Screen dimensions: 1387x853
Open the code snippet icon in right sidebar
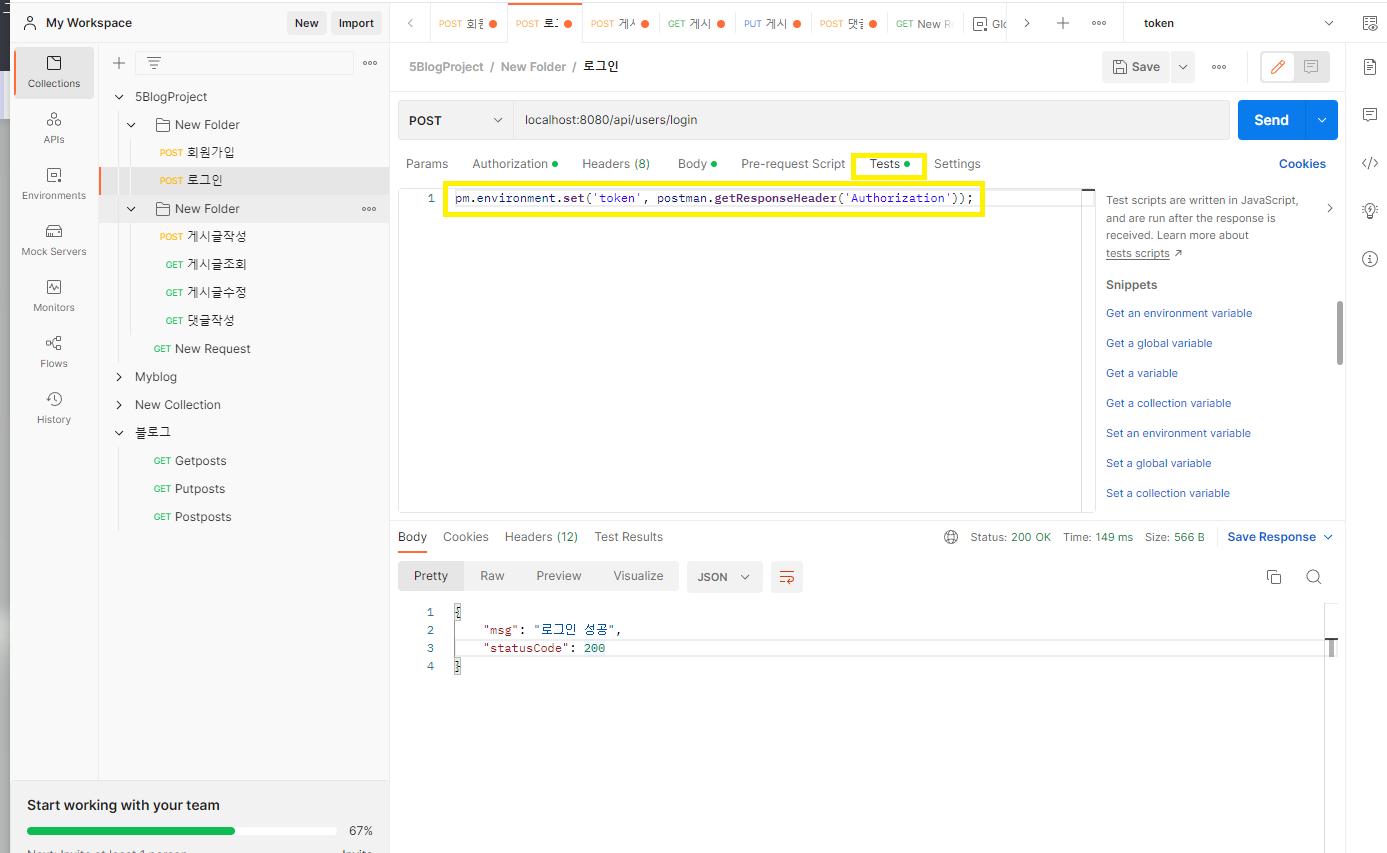pyautogui.click(x=1370, y=163)
